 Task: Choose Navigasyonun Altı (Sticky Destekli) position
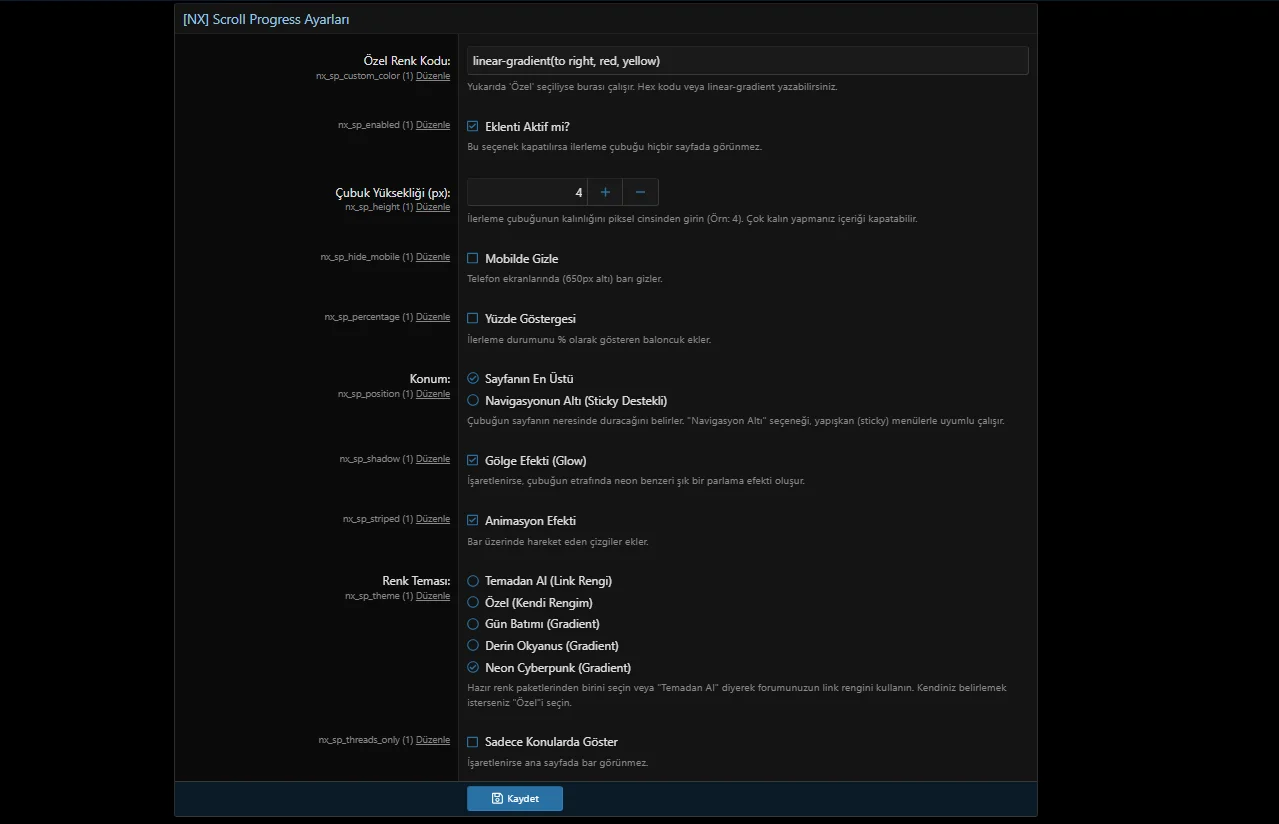coord(473,400)
